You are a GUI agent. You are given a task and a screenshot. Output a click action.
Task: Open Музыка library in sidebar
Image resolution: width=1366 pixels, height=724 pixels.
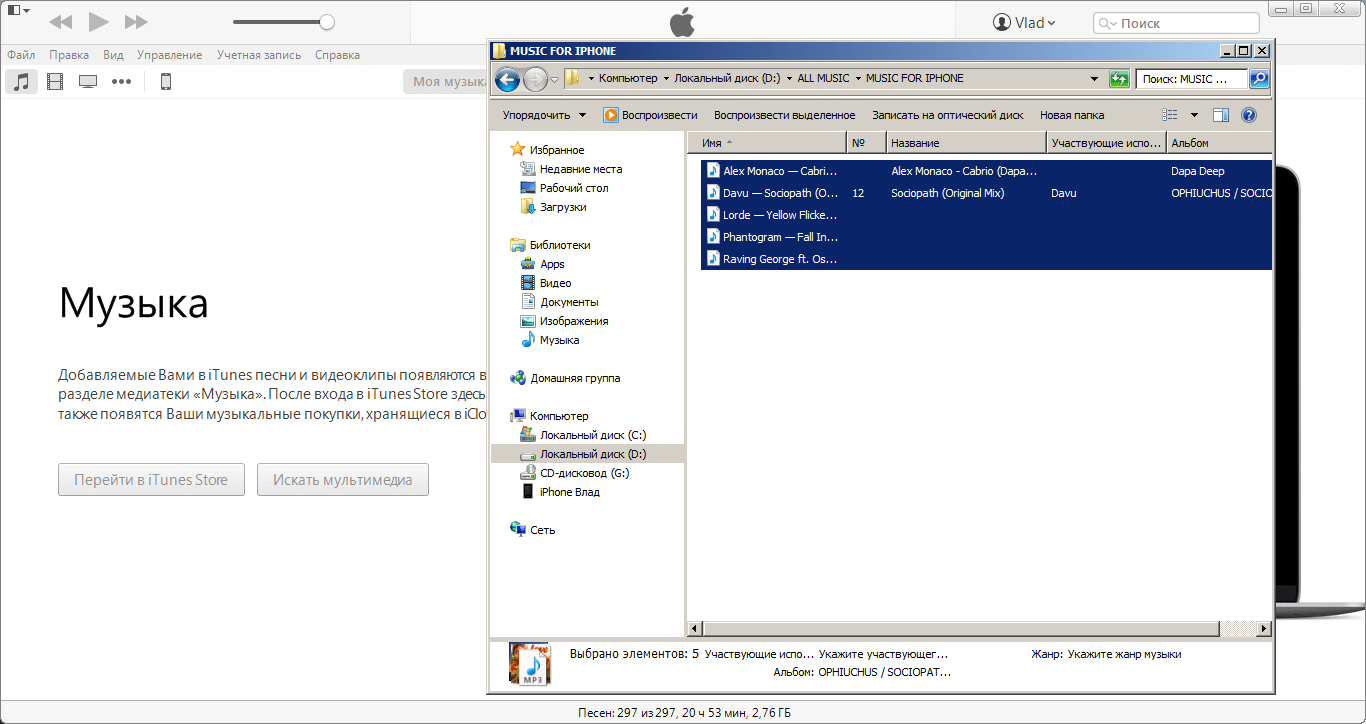tap(549, 340)
